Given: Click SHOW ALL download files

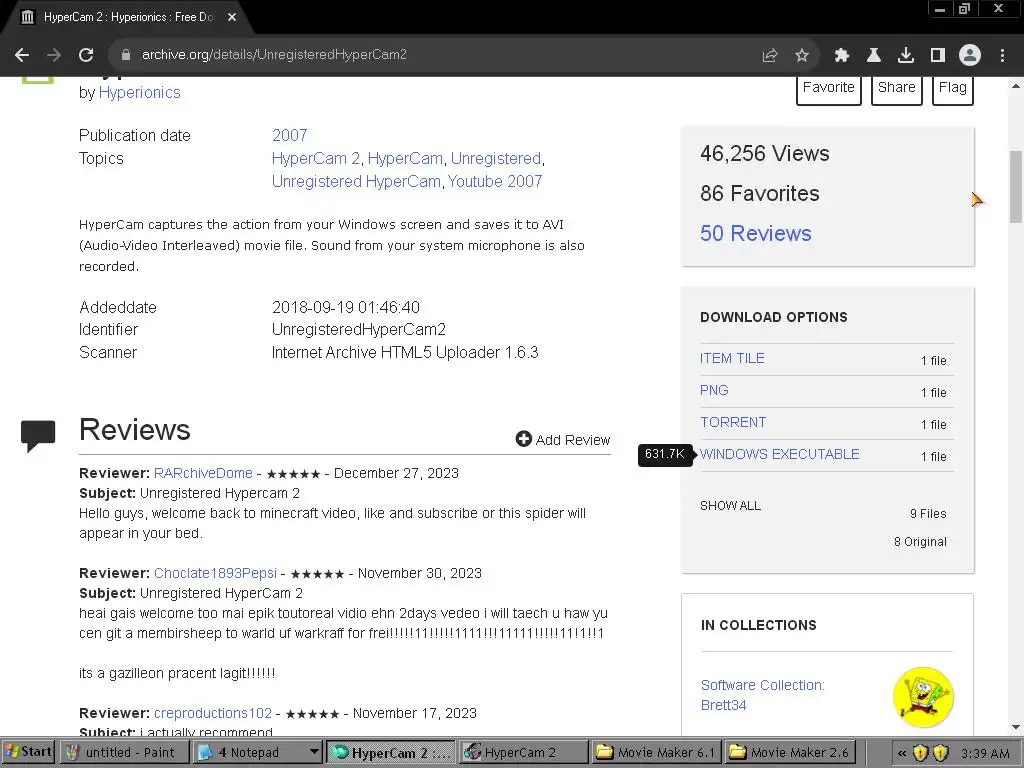Looking at the screenshot, I should (x=730, y=506).
